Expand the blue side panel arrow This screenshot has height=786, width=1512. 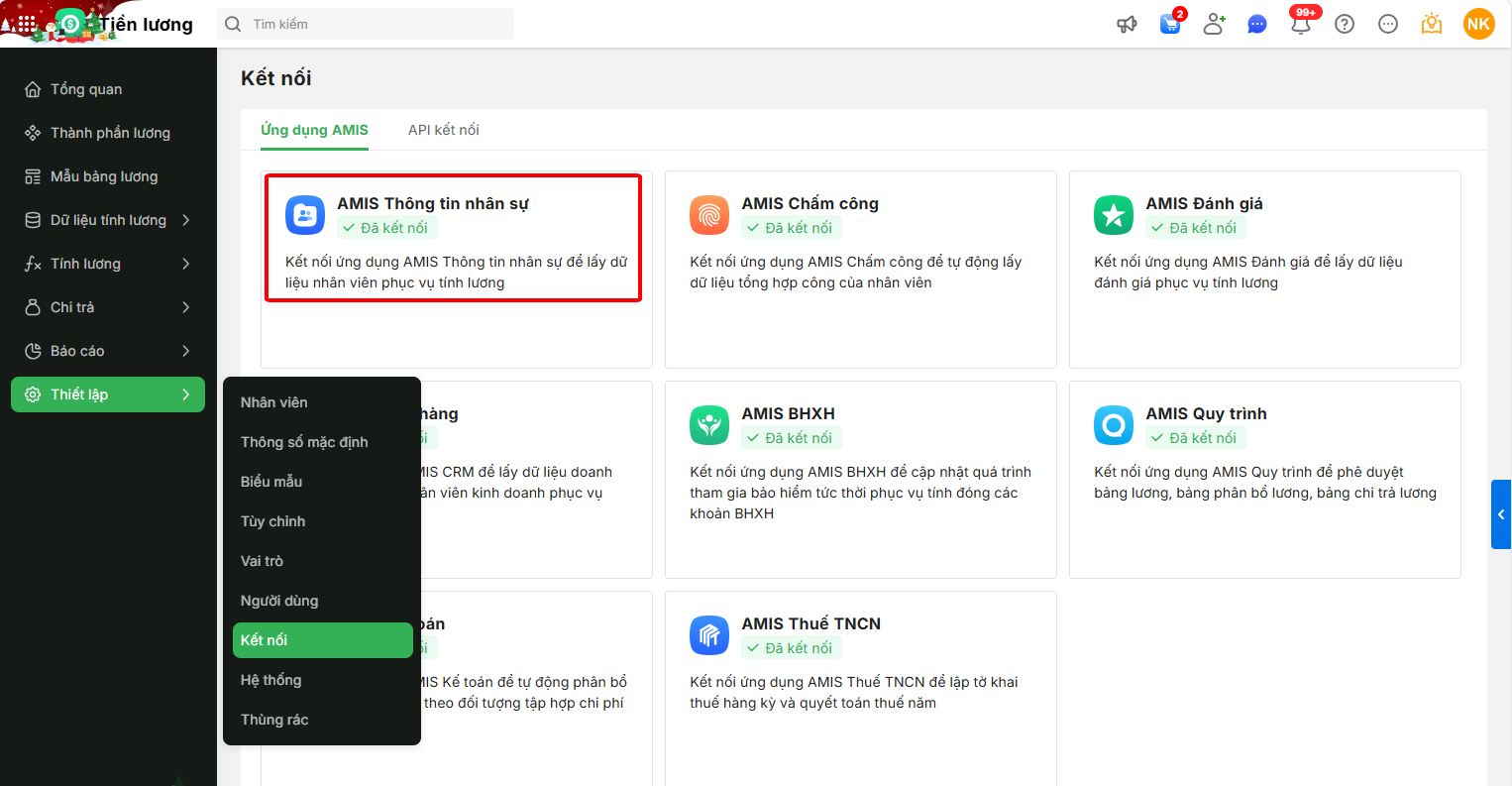point(1501,514)
